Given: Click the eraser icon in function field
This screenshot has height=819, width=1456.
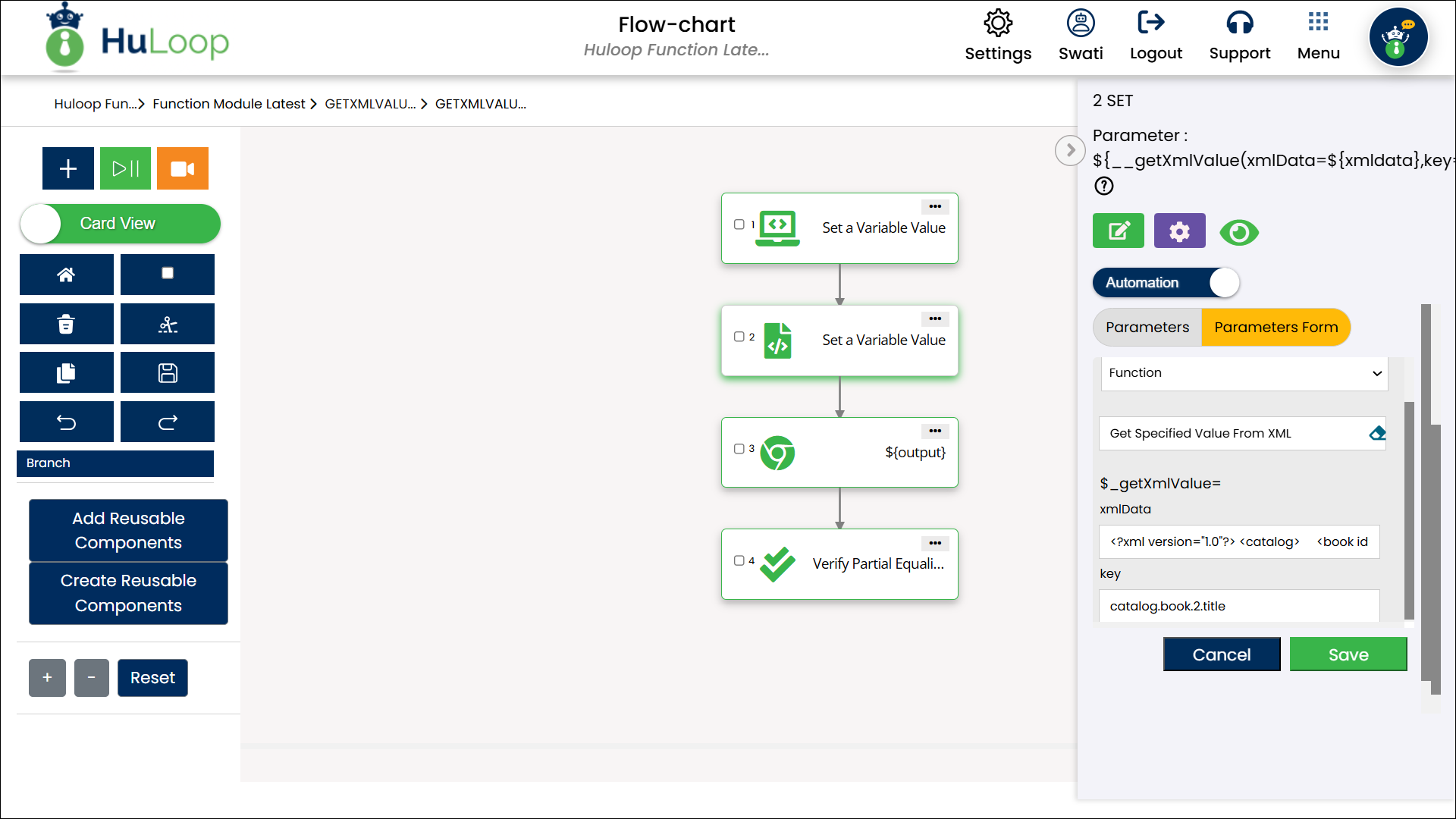Looking at the screenshot, I should point(1376,433).
